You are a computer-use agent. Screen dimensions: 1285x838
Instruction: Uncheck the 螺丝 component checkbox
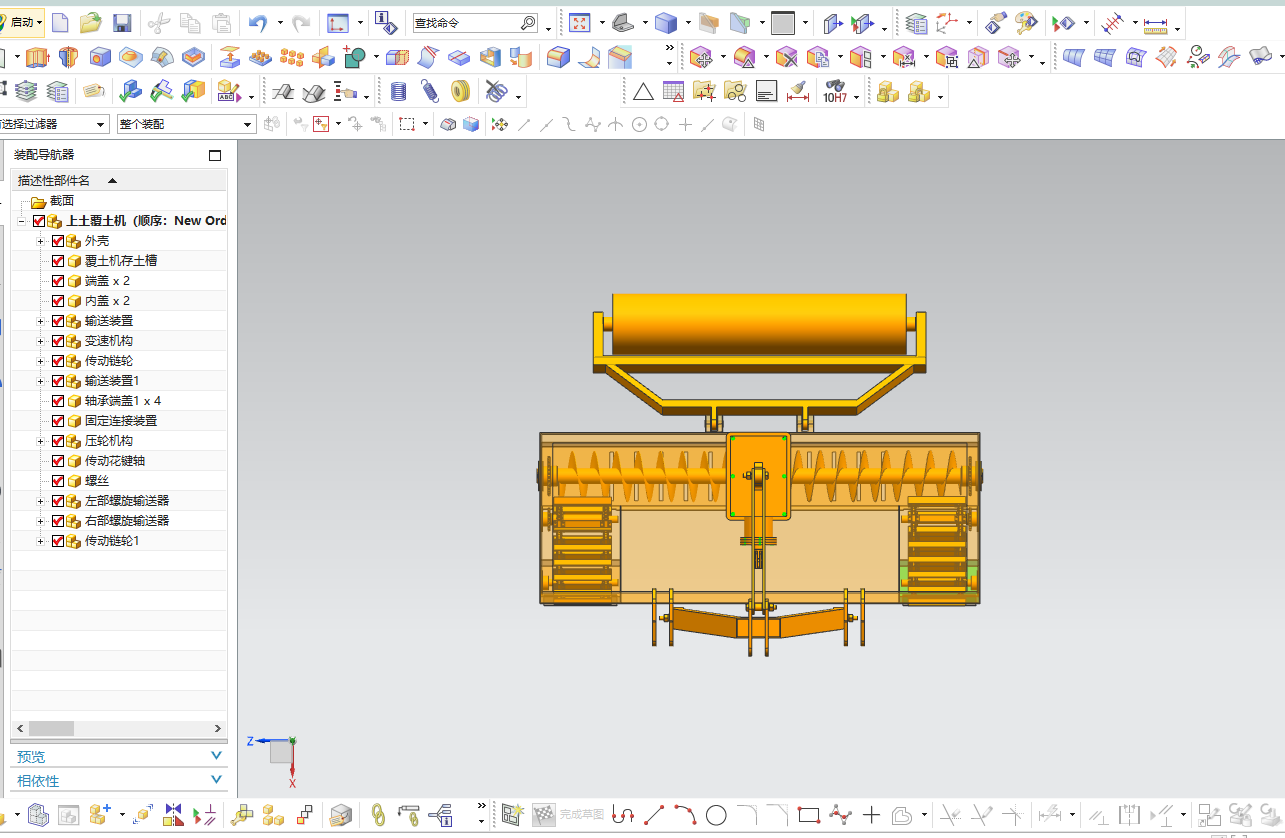tap(58, 481)
